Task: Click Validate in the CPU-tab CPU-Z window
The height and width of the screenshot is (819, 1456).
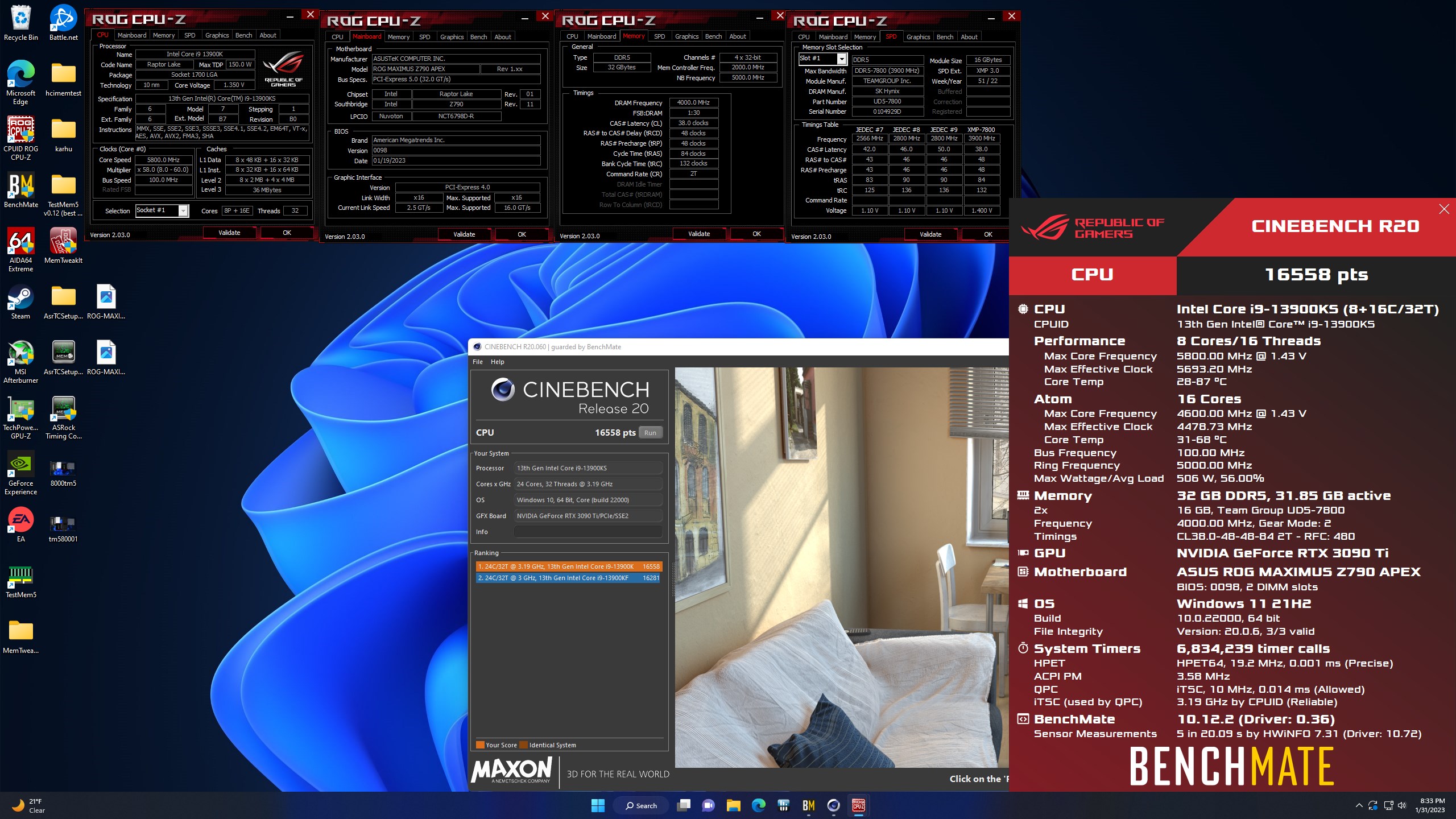Action: point(229,233)
